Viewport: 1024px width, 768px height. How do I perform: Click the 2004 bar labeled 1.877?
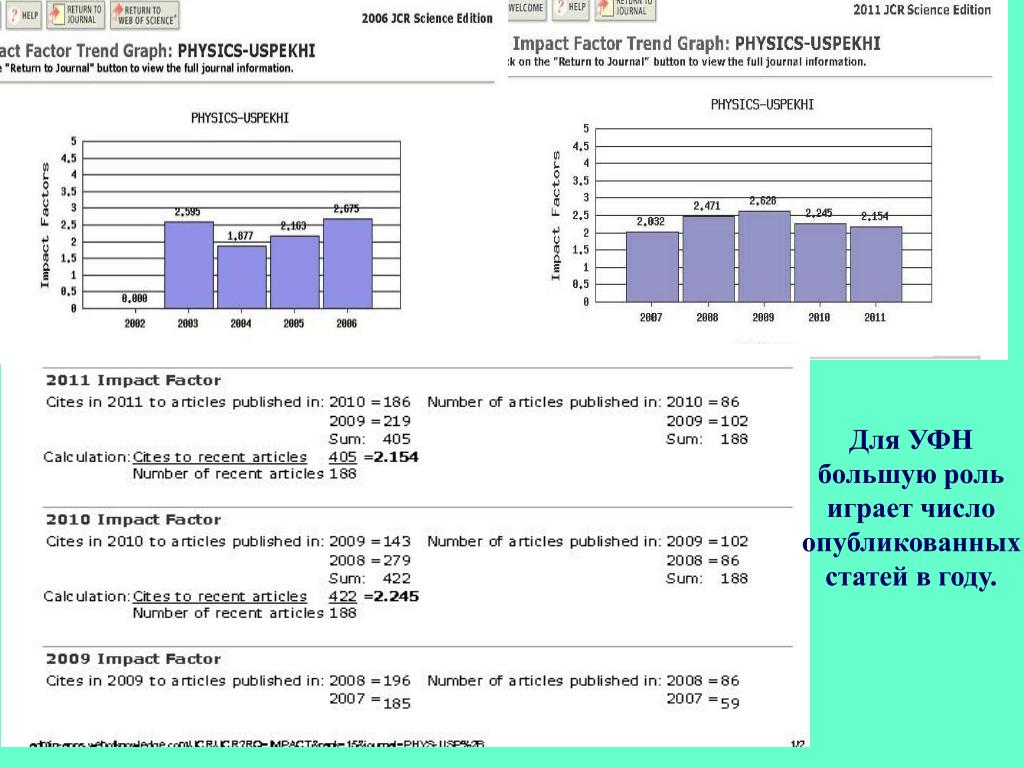242,277
